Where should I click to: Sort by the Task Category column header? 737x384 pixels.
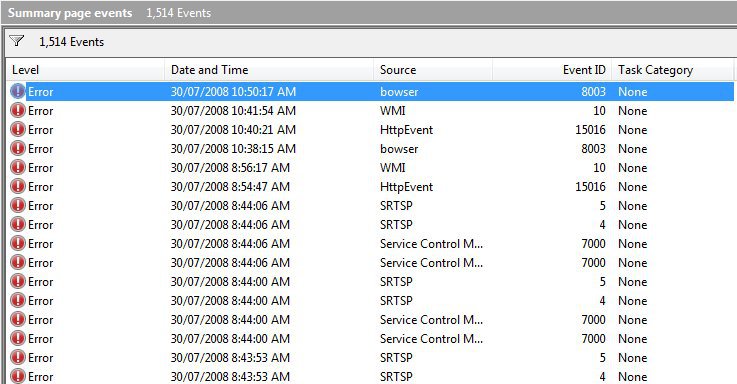point(673,70)
